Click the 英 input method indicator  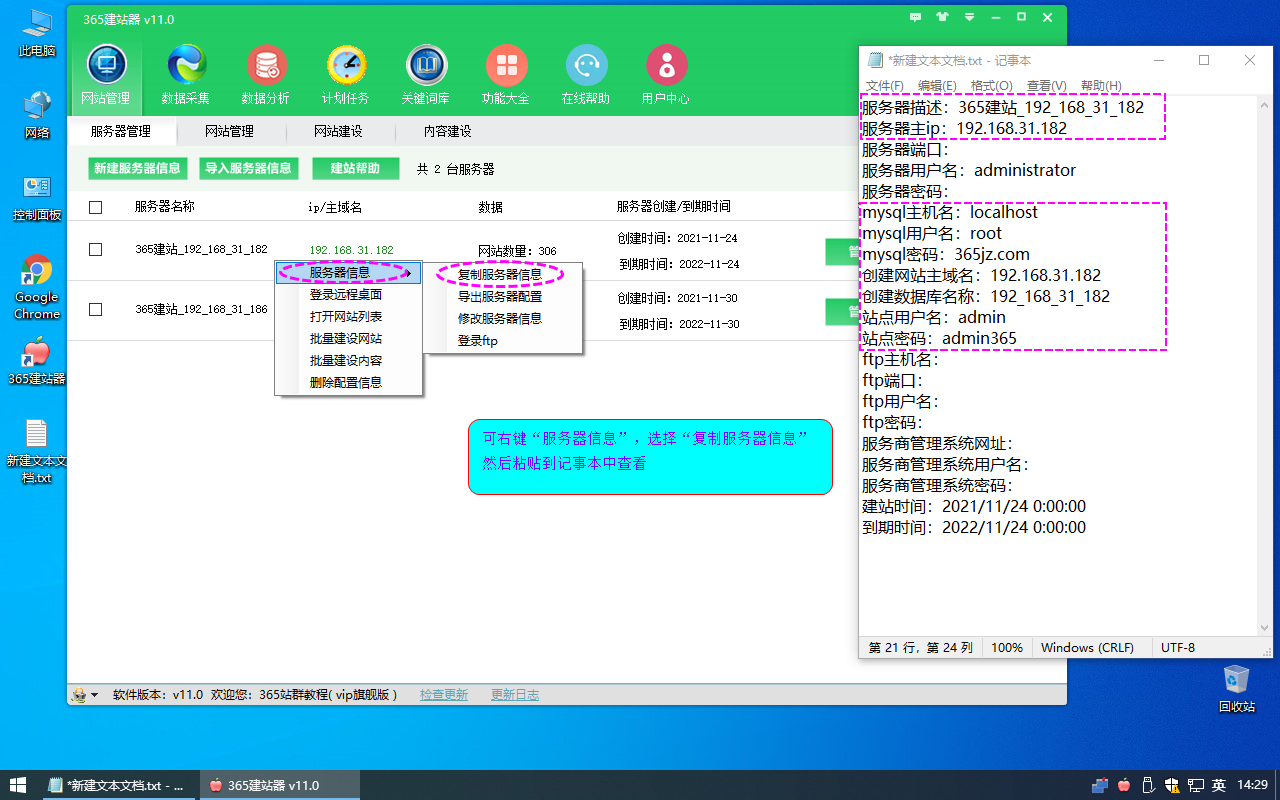pyautogui.click(x=1219, y=785)
